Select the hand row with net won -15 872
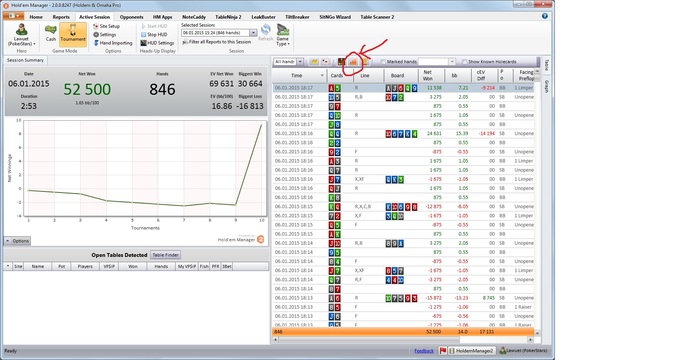Viewport: 700px width, 360px height. click(404, 297)
